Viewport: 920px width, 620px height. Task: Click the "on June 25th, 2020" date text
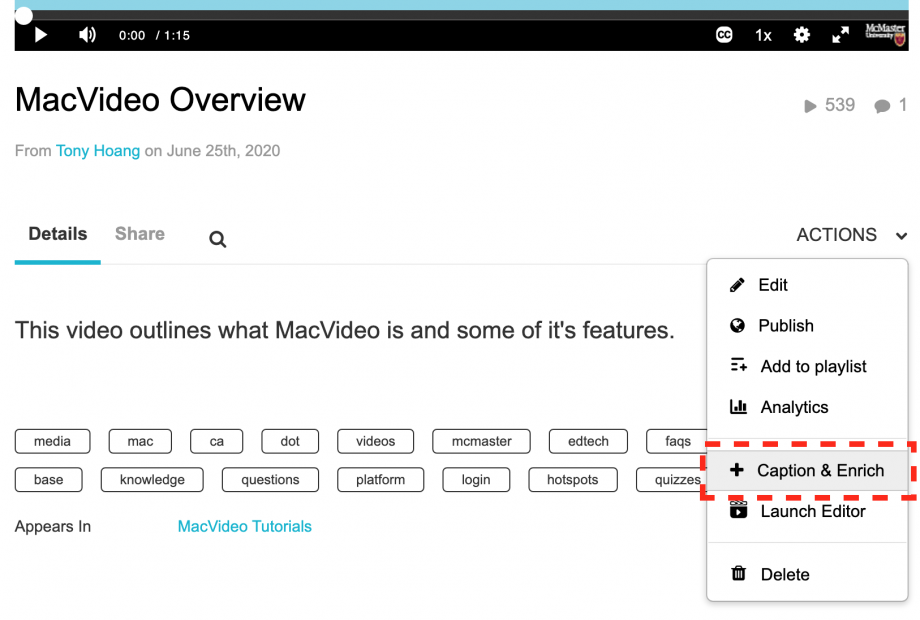pos(212,151)
